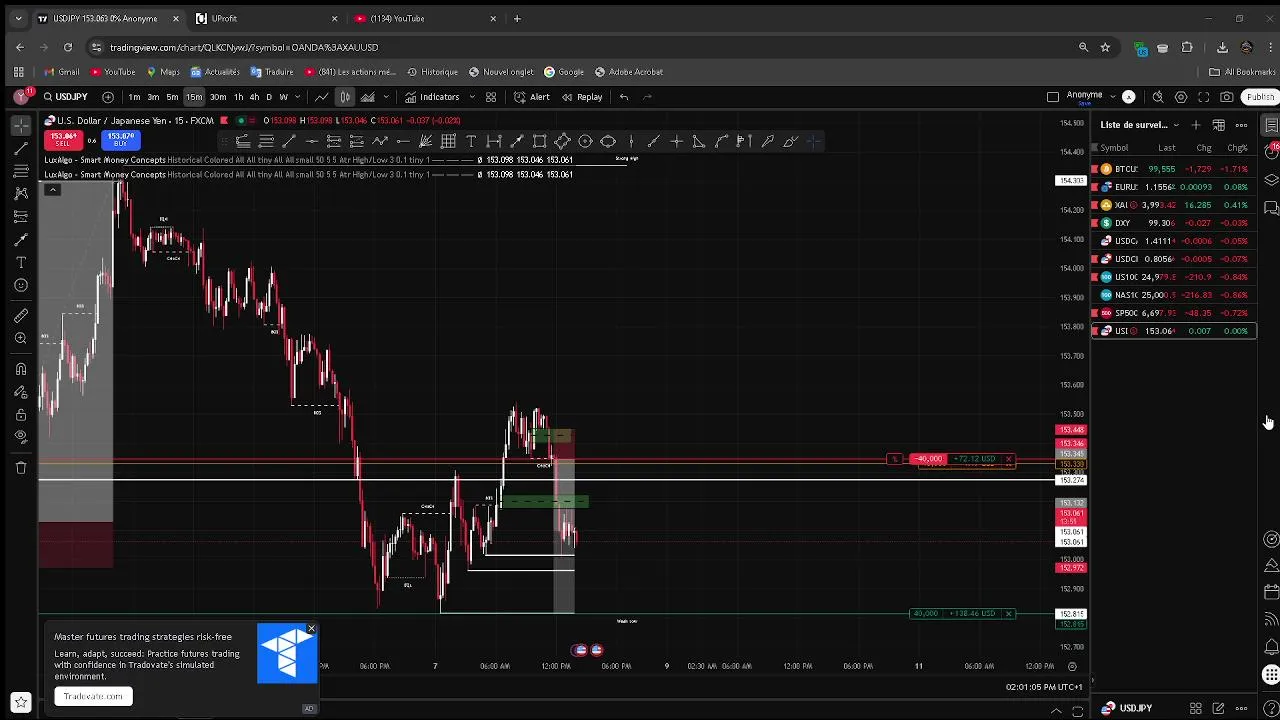
Task: Expand the Liste de surveillance dropdown
Action: point(1176,125)
